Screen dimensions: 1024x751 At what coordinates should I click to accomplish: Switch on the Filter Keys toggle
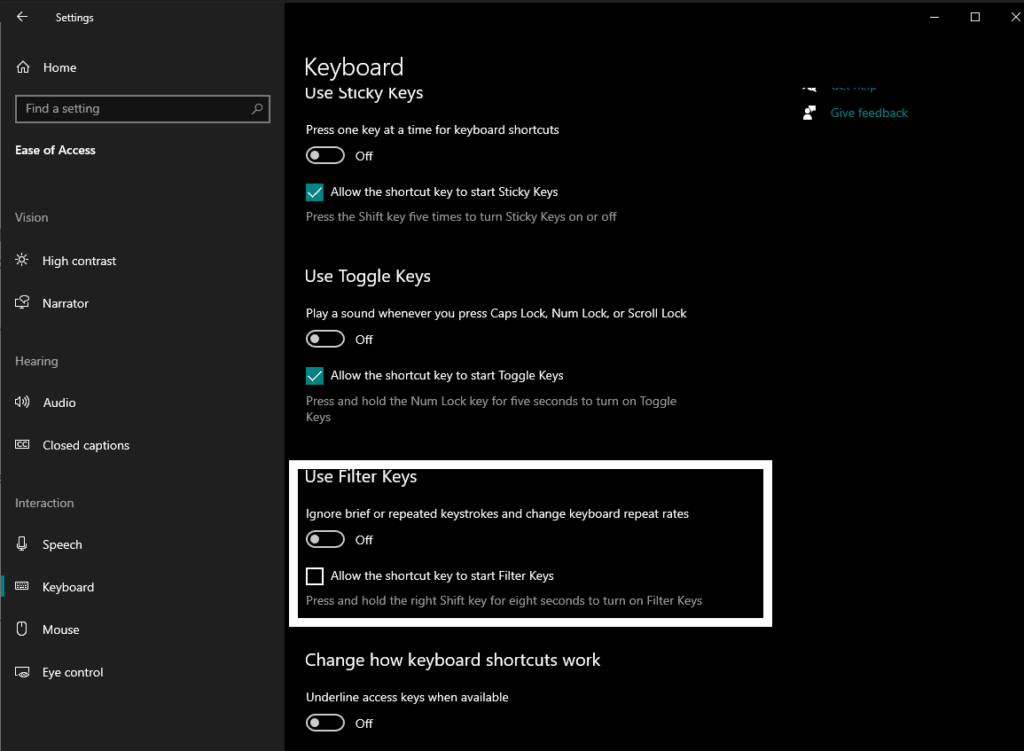pyautogui.click(x=326, y=540)
